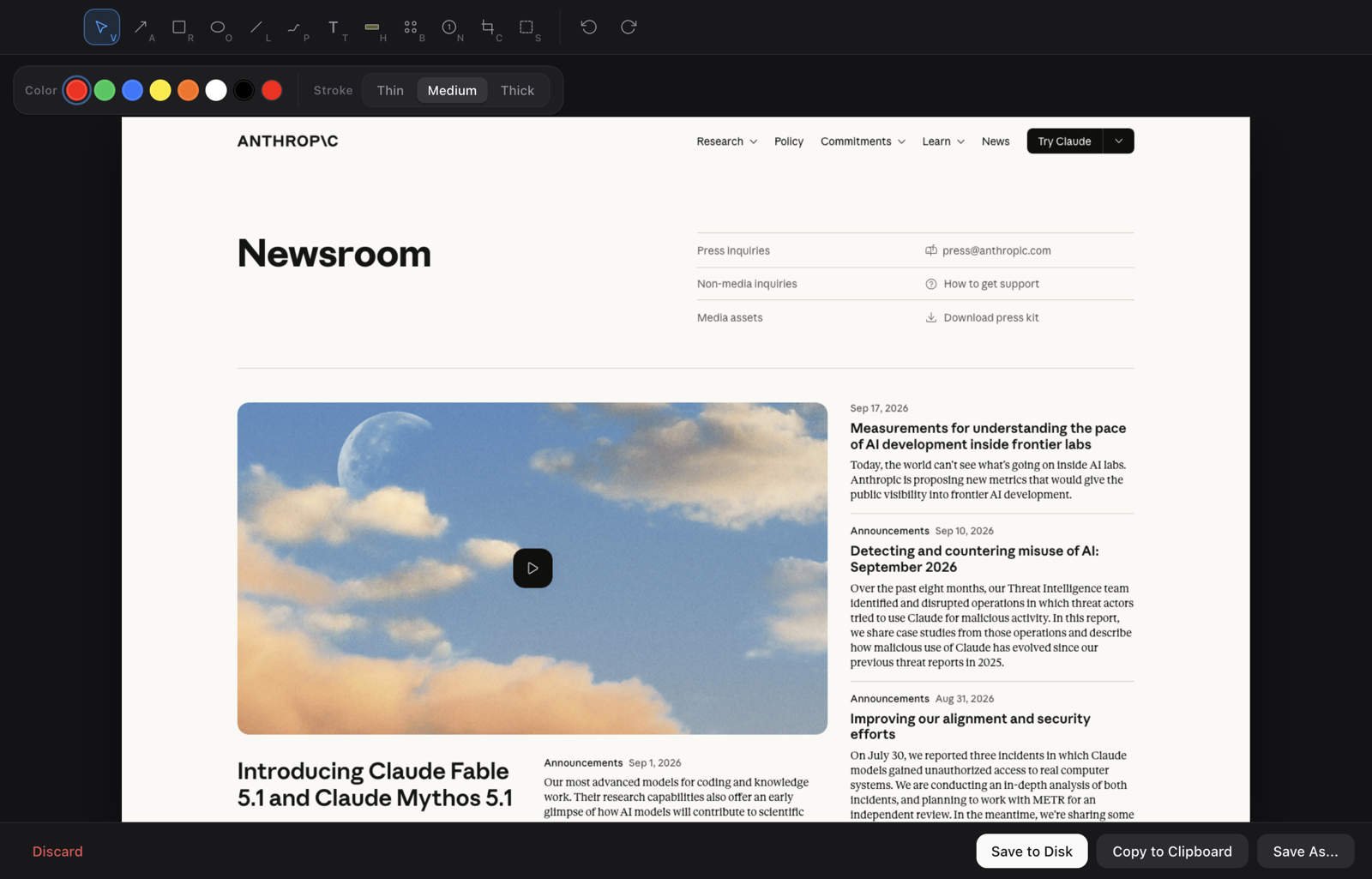Set stroke width to Thin
Viewport: 1372px width, 879px height.
point(390,90)
